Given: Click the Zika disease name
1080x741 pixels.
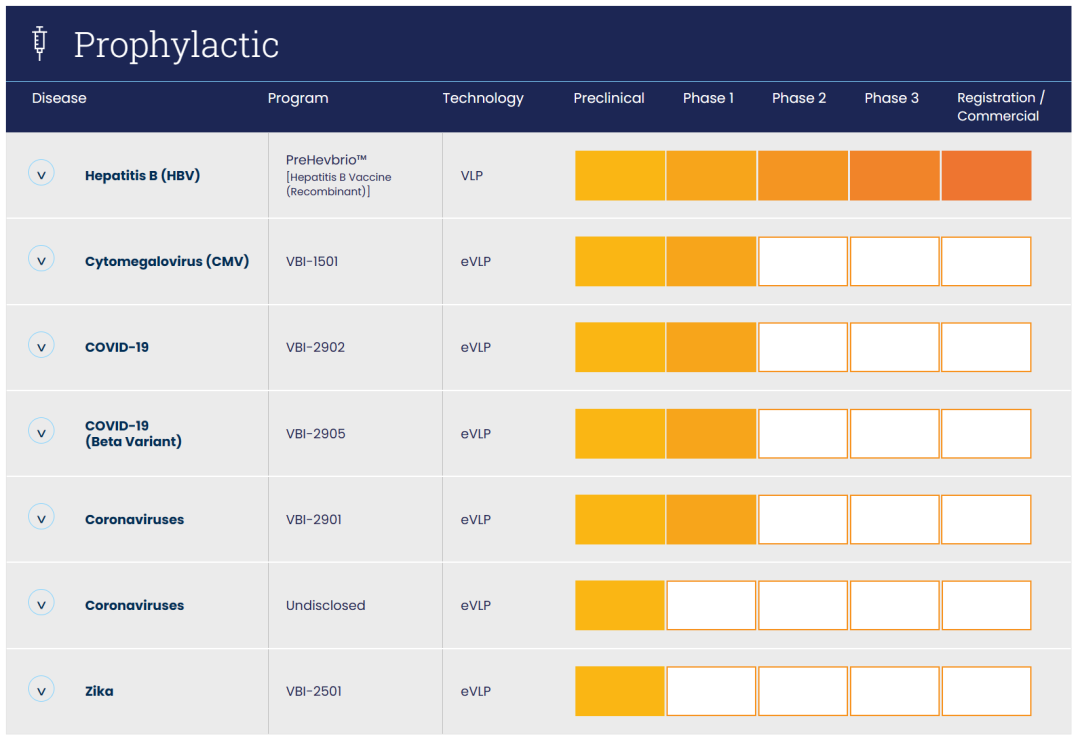Looking at the screenshot, I should point(99,691).
